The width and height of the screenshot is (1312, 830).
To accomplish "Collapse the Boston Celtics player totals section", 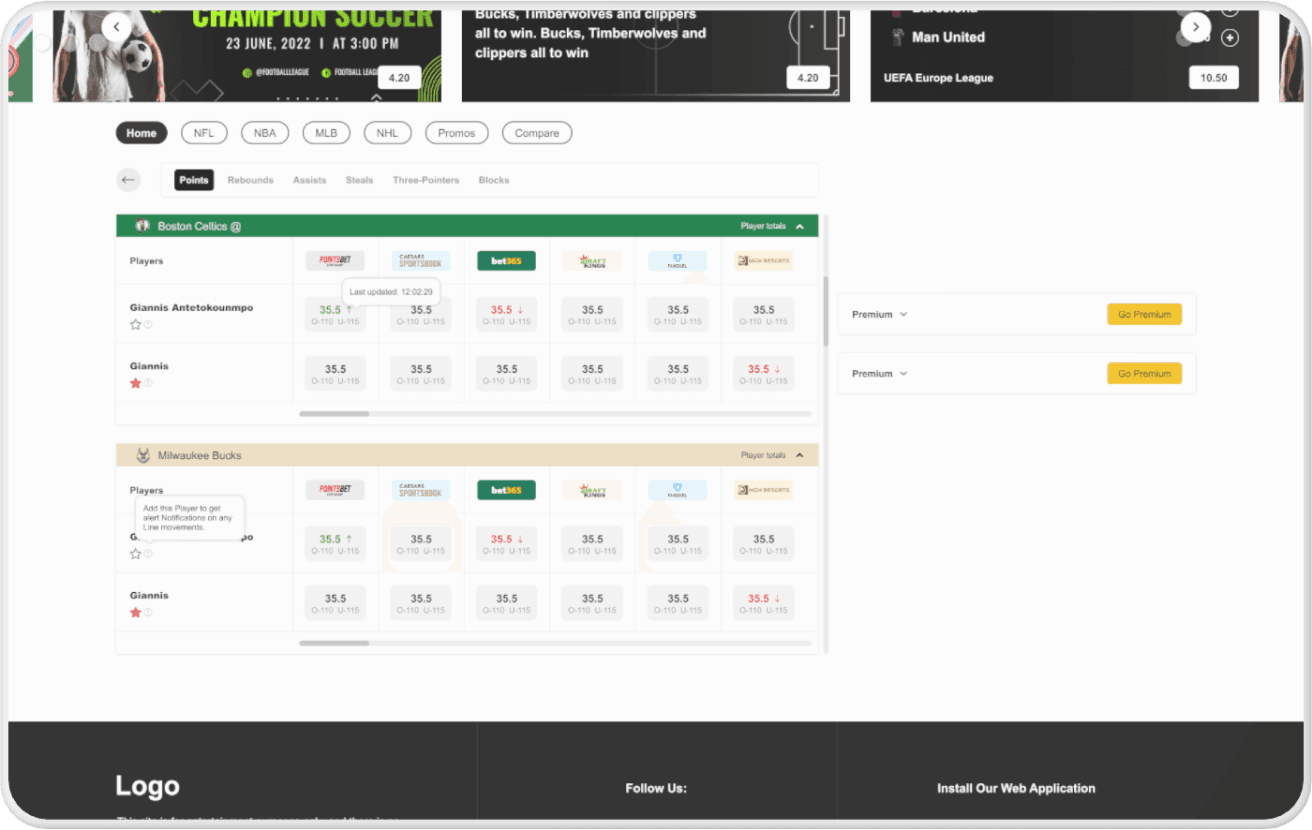I will pos(799,227).
